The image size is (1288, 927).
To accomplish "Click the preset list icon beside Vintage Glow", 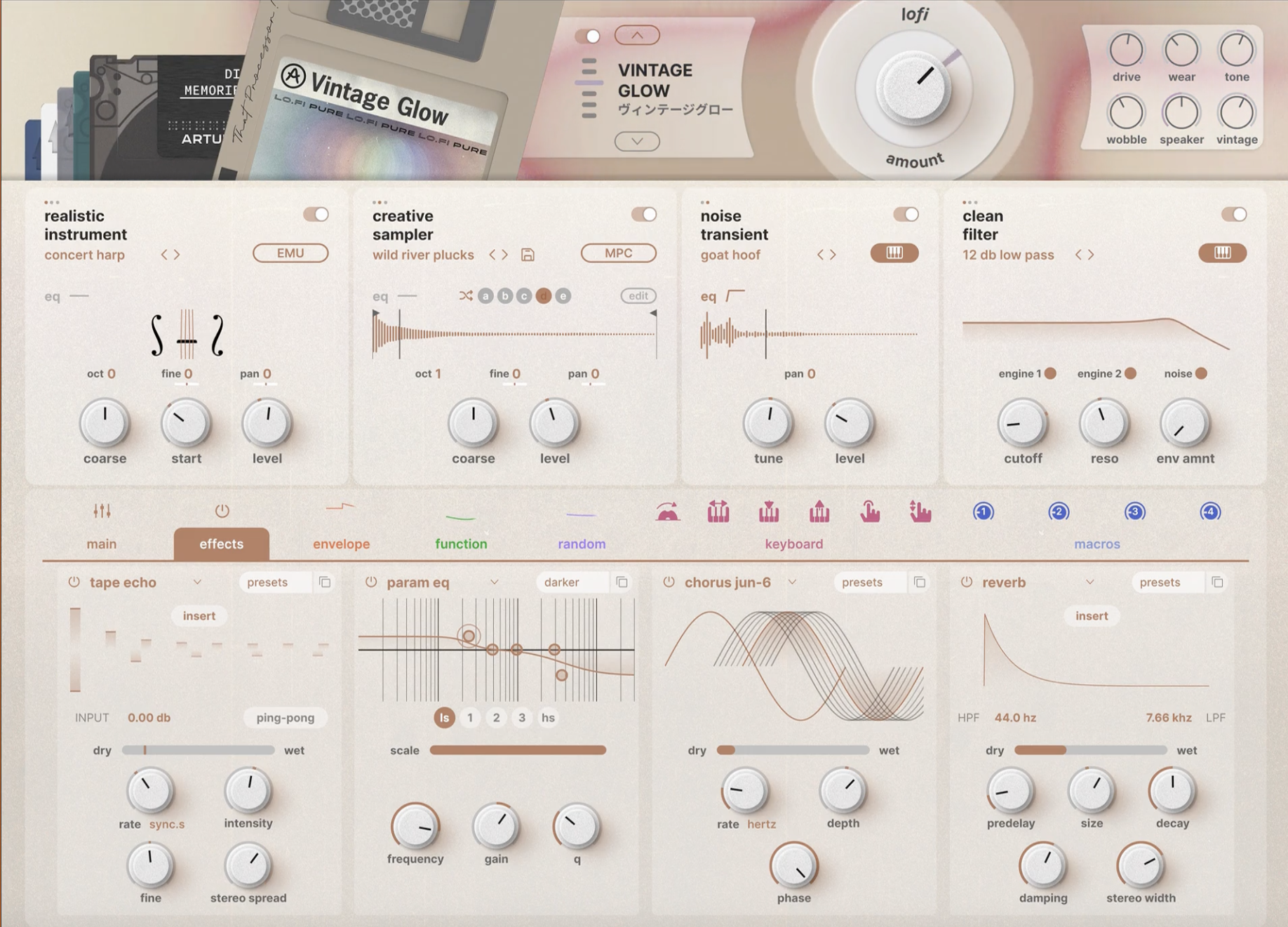I will (589, 88).
